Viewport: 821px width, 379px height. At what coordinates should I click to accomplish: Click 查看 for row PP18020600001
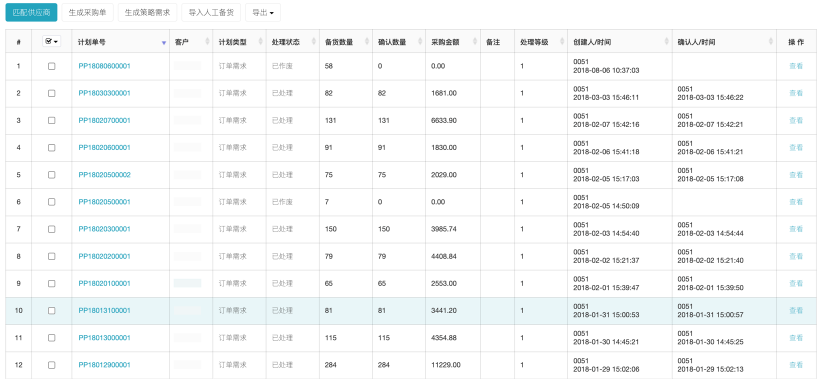coord(796,148)
